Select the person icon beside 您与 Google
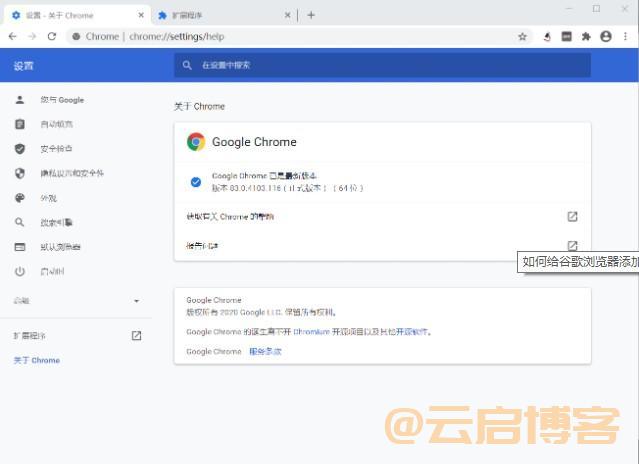 click(20, 100)
